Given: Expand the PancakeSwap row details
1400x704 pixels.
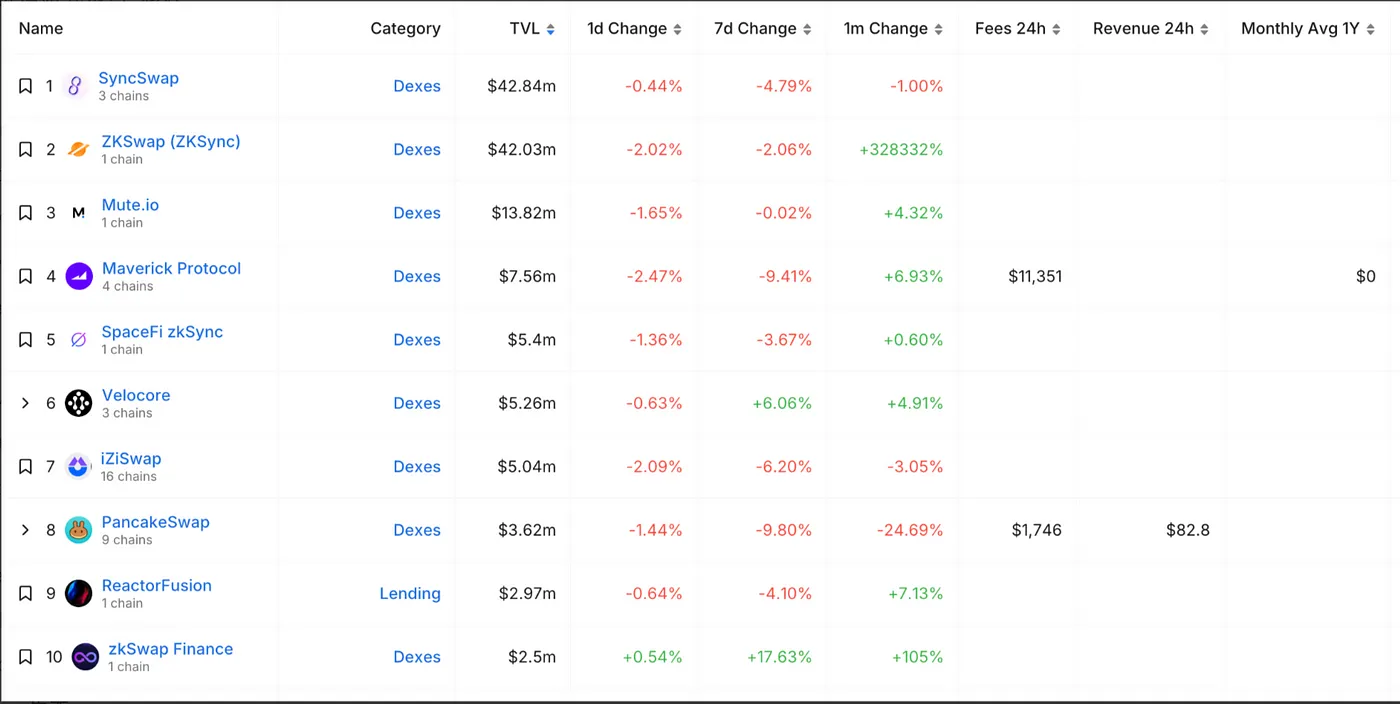Looking at the screenshot, I should click(26, 530).
